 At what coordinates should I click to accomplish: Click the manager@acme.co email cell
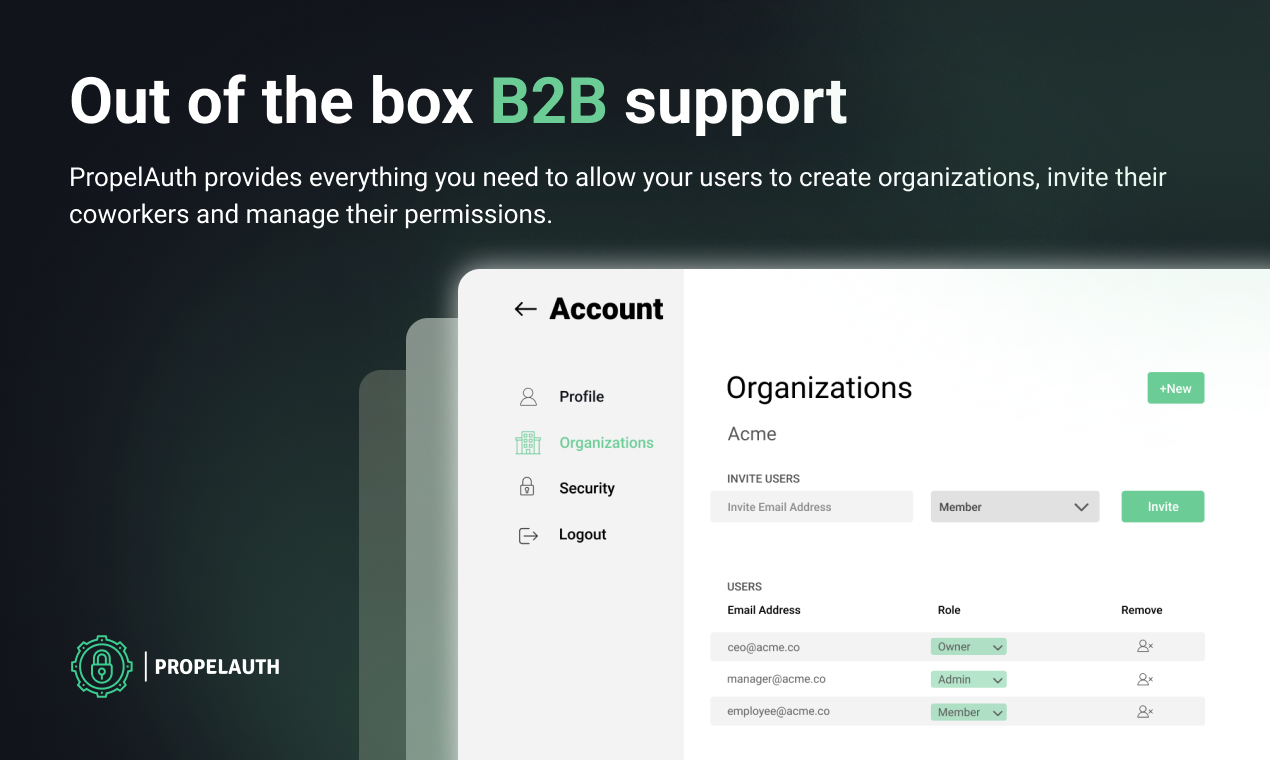pyautogui.click(x=776, y=679)
